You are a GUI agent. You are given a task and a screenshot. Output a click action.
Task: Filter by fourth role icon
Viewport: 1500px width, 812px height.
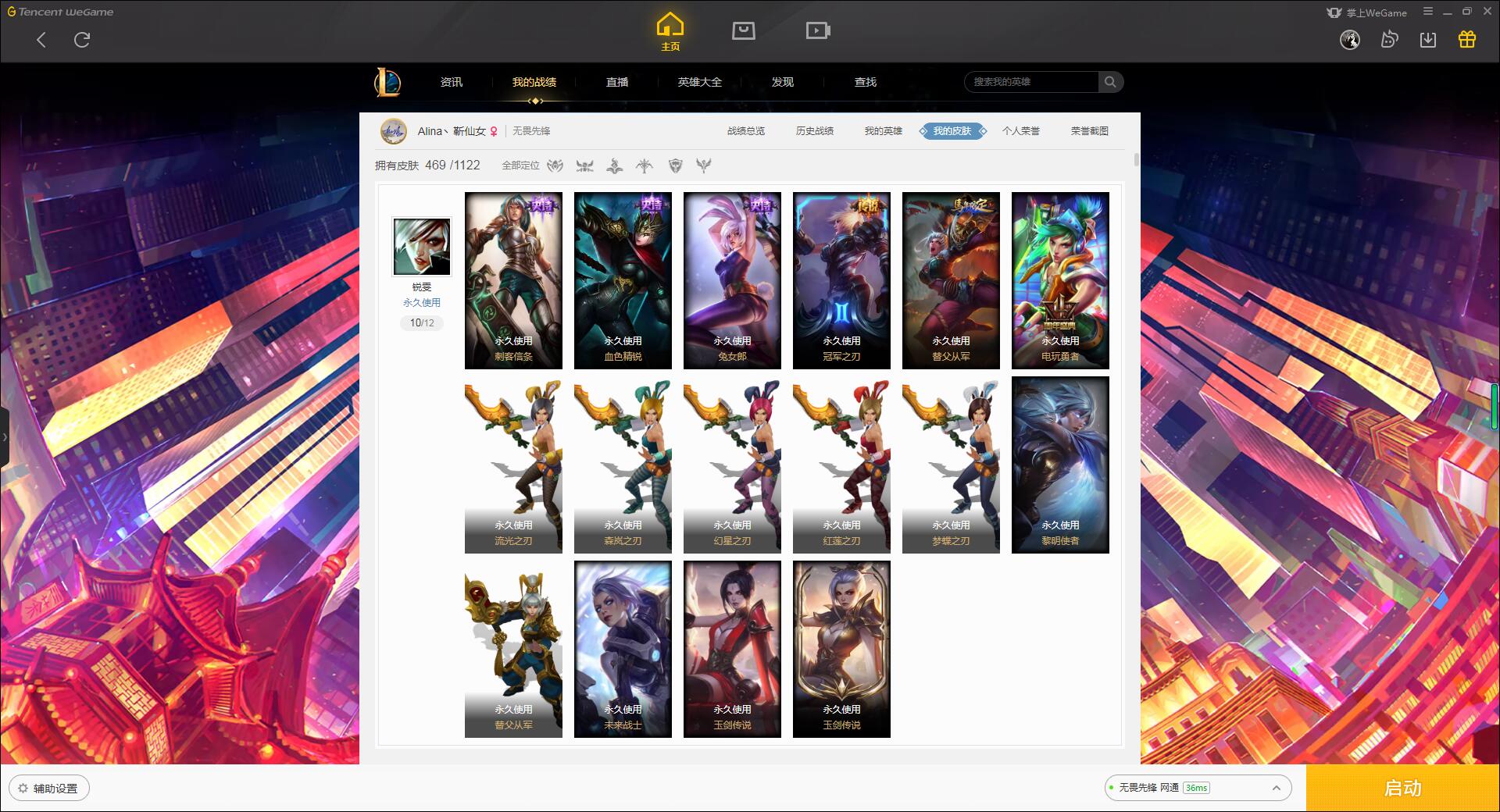click(645, 166)
